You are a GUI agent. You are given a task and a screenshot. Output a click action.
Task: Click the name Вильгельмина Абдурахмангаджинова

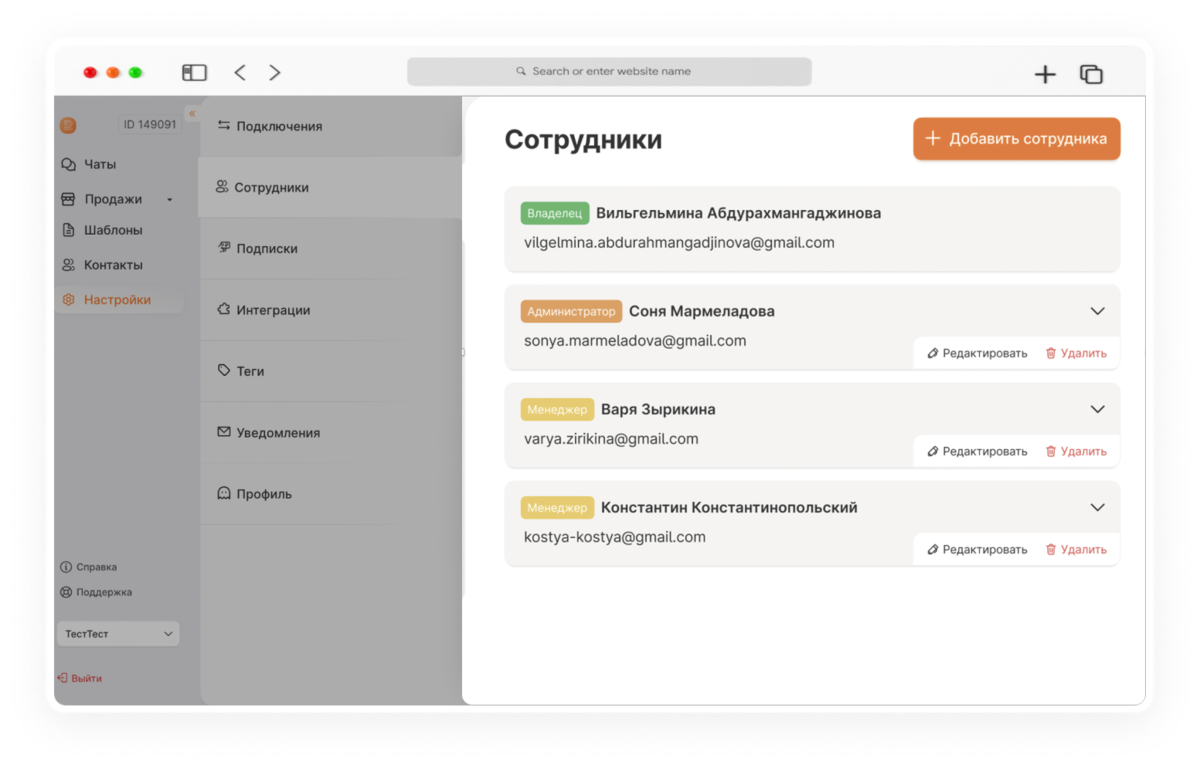click(738, 213)
